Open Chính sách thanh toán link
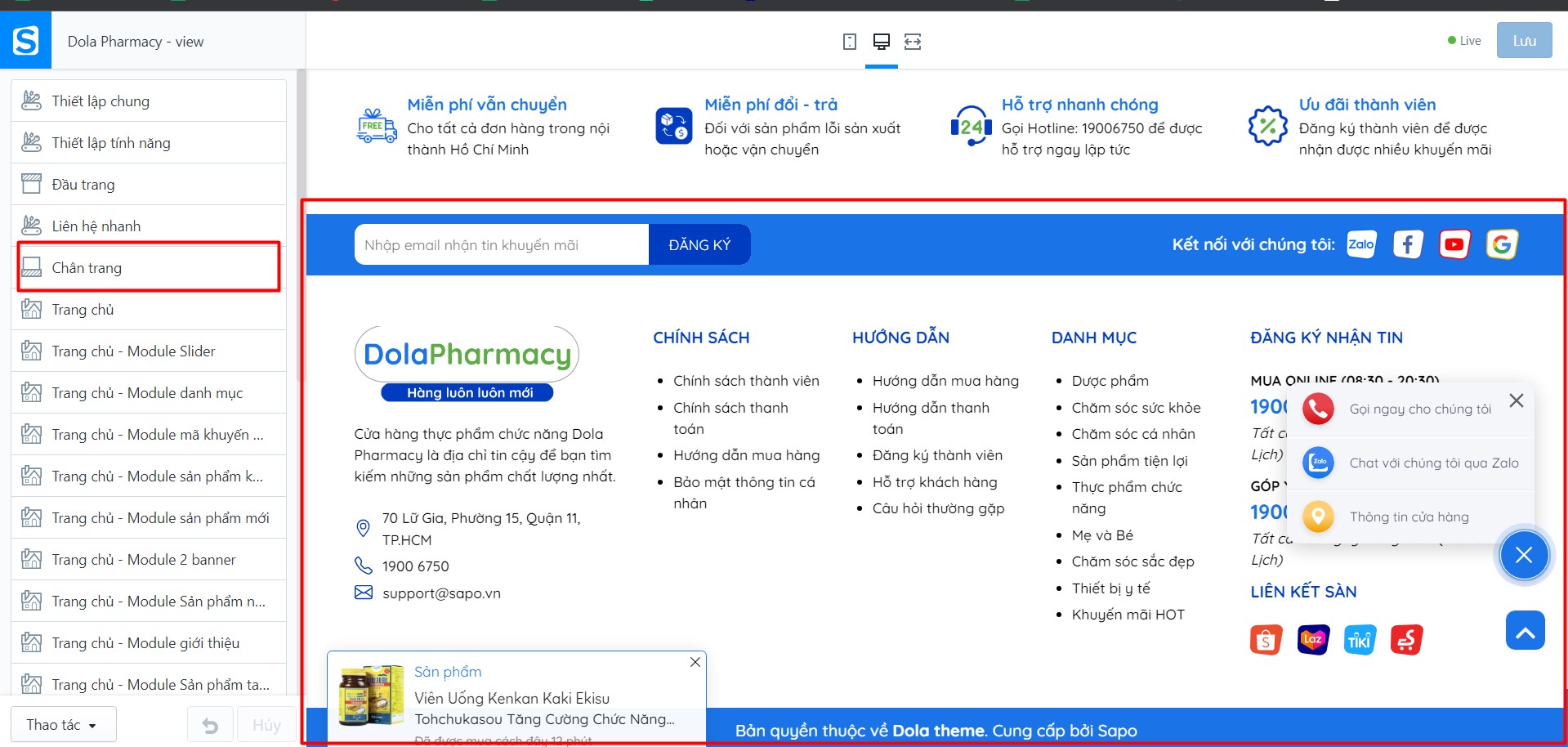 coord(730,418)
